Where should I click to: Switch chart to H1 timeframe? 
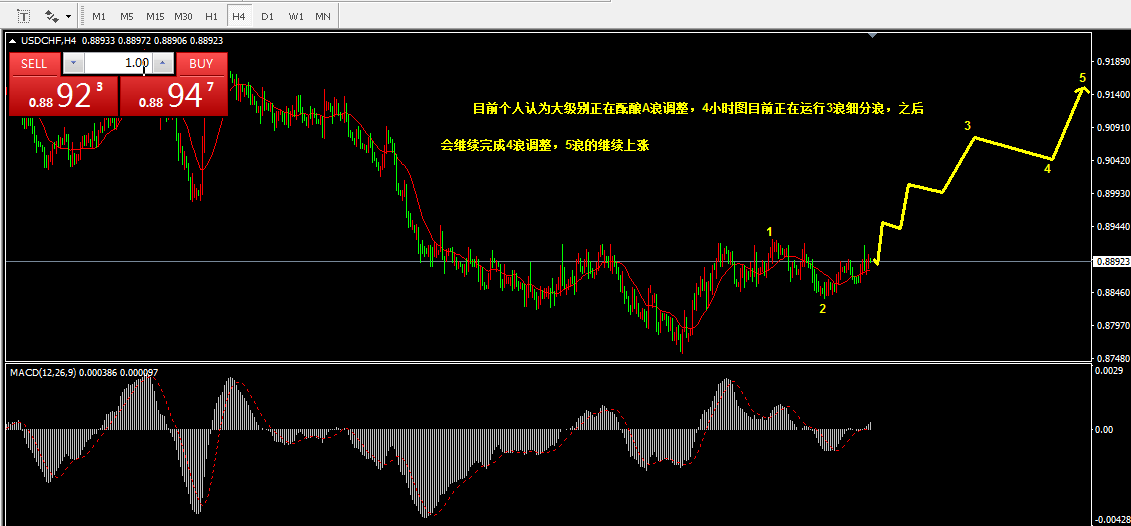coord(211,15)
